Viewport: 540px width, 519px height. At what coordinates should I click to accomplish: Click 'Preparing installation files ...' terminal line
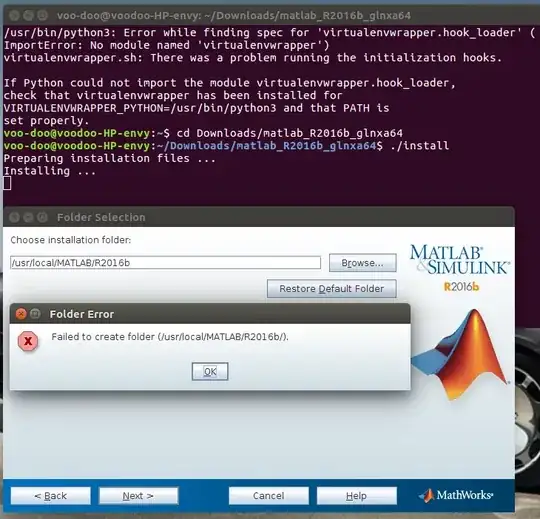pos(110,158)
